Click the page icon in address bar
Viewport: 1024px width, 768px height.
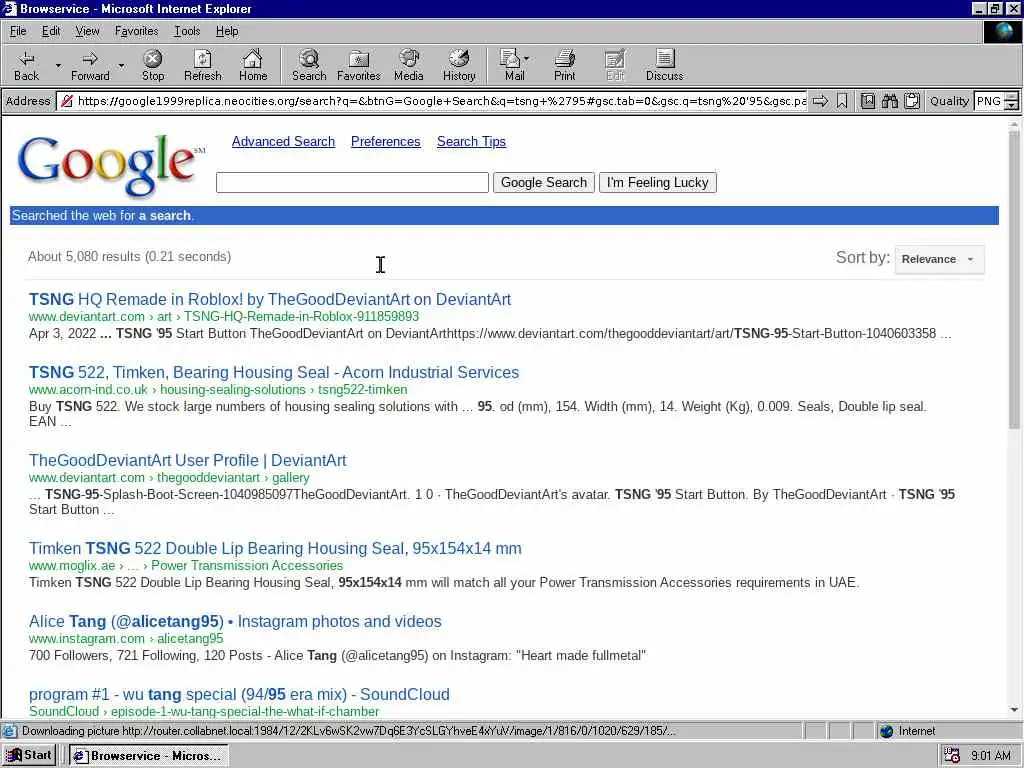pyautogui.click(x=66, y=101)
